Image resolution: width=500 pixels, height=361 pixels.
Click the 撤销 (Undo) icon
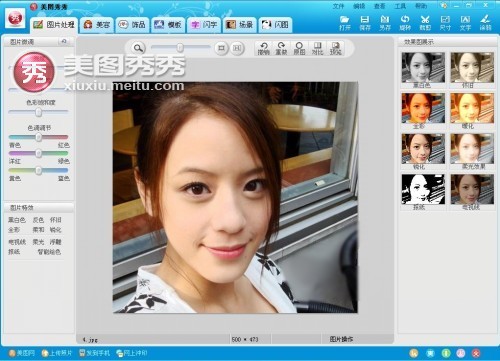264,49
